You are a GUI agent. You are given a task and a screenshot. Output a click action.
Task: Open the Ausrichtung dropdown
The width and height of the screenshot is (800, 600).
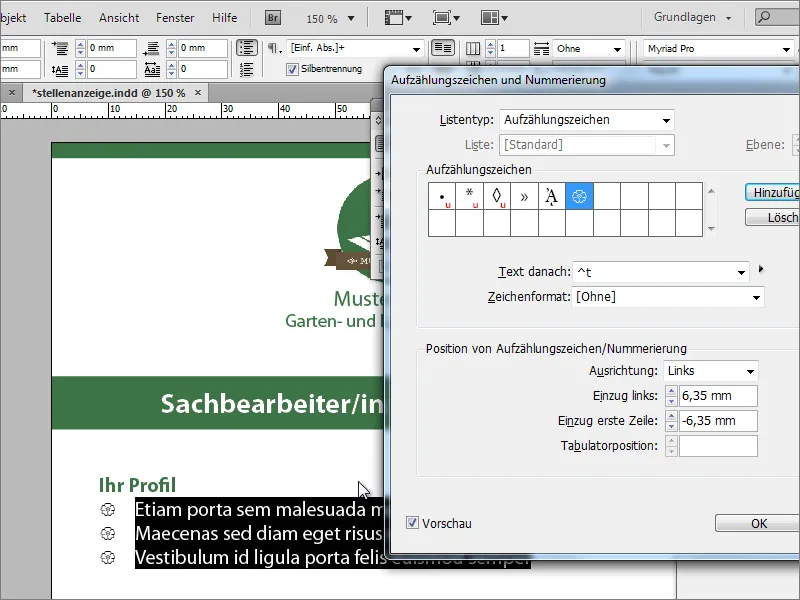tap(710, 370)
